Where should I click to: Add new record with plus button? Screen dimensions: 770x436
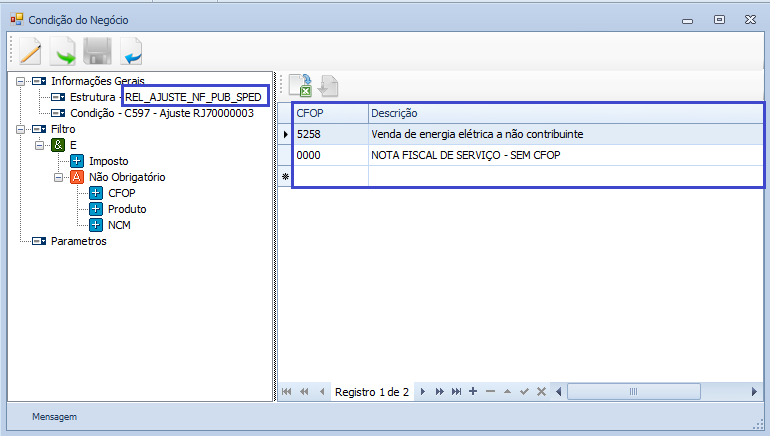[x=473, y=392]
